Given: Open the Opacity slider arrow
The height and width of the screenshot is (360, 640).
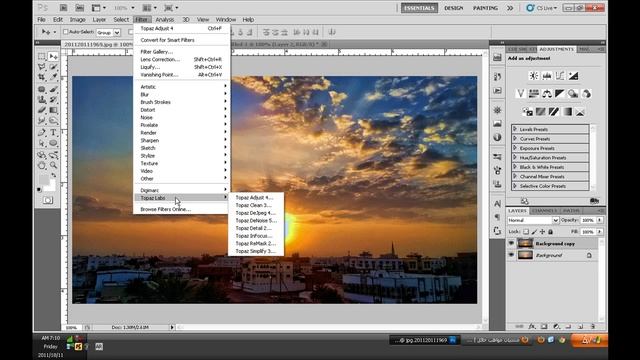Looking at the screenshot, I should point(600,220).
